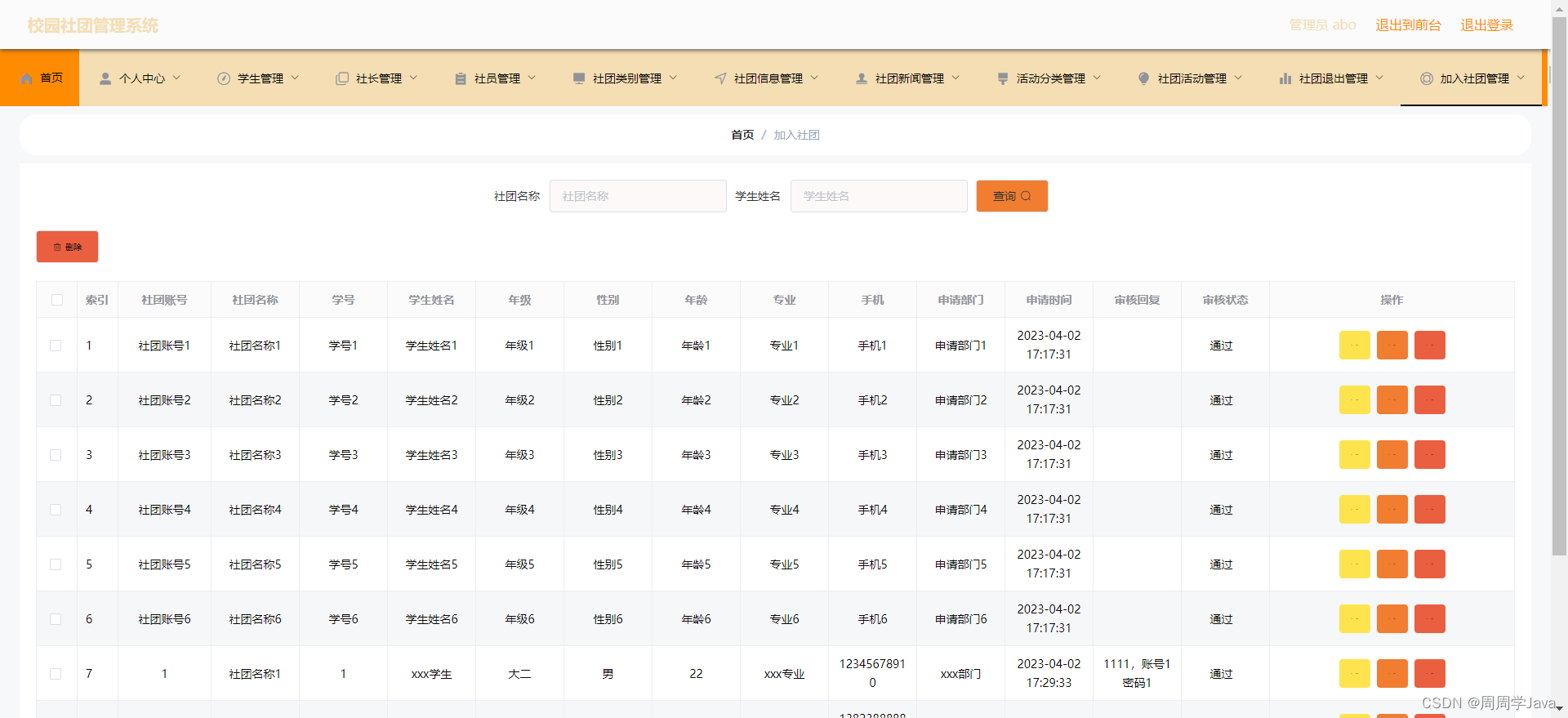Click the red action button for 社团账号6
The height and width of the screenshot is (718, 1568).
1429,619
